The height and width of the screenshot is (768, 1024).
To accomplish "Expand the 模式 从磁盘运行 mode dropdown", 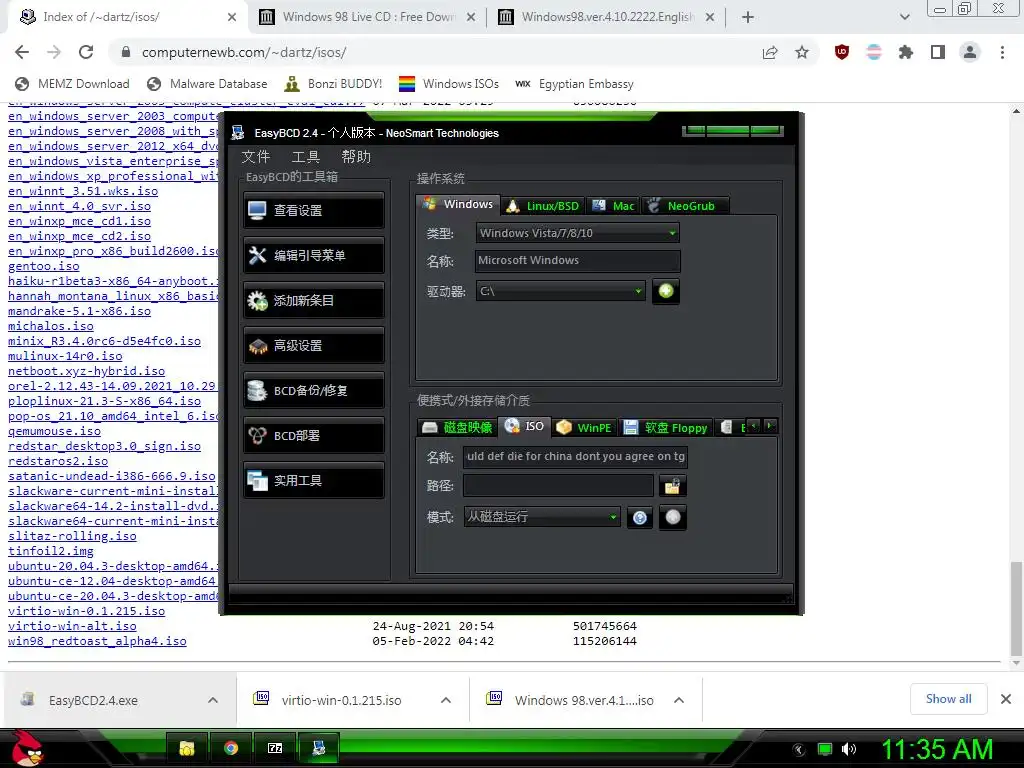I will [541, 517].
